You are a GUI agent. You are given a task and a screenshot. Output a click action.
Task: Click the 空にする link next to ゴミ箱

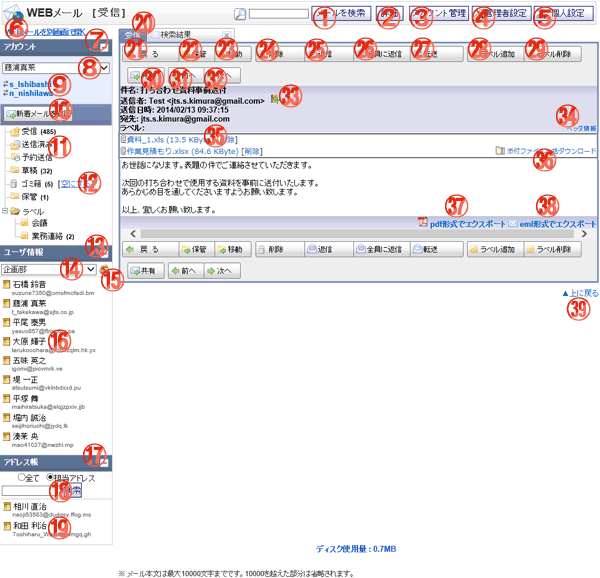tap(75, 184)
